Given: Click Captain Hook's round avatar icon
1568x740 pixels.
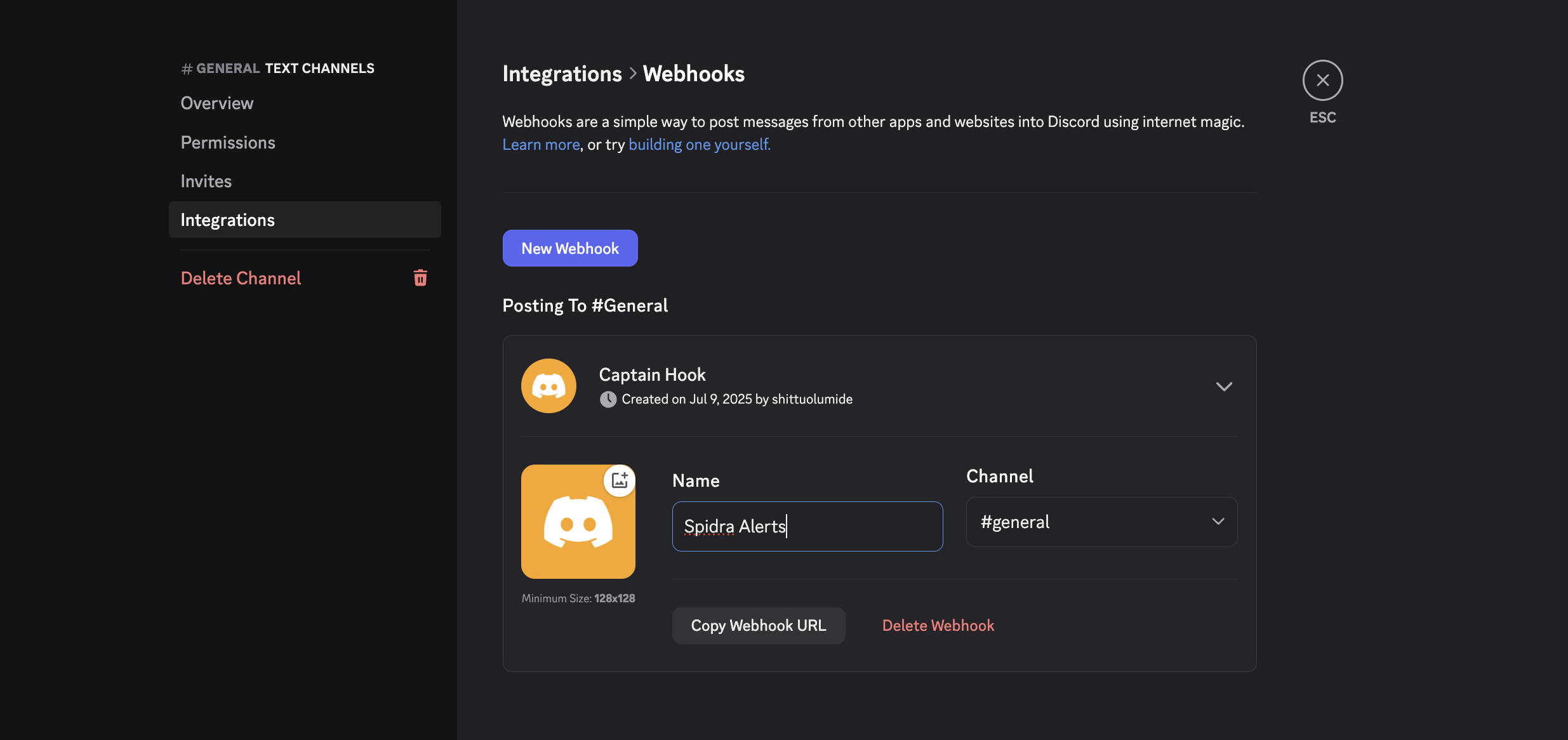Looking at the screenshot, I should tap(548, 385).
